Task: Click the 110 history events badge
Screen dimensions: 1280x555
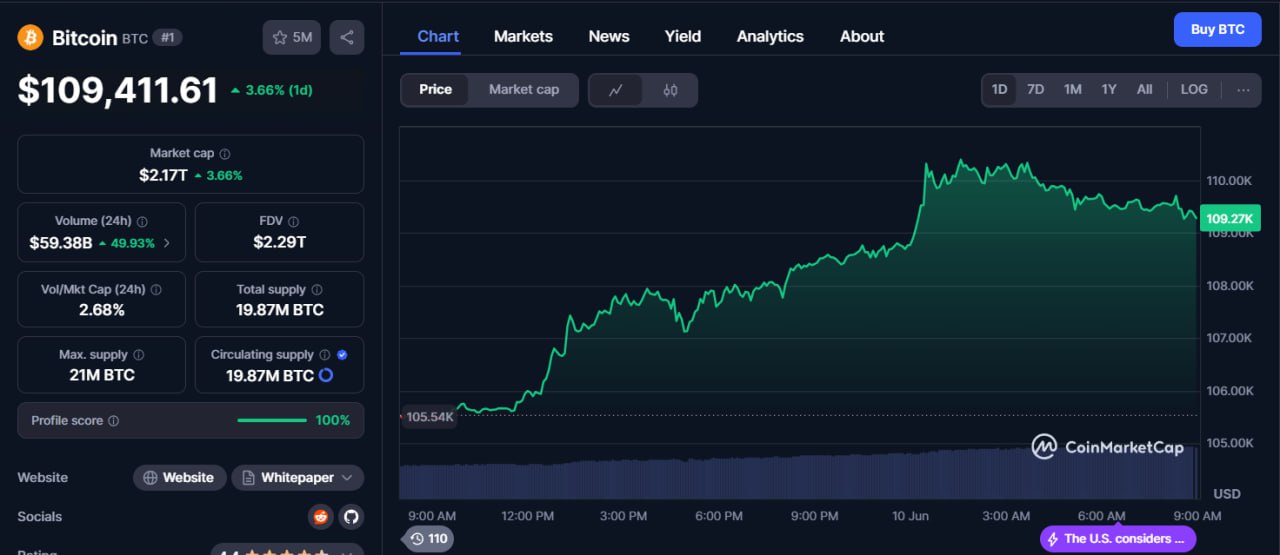Action: coord(428,539)
